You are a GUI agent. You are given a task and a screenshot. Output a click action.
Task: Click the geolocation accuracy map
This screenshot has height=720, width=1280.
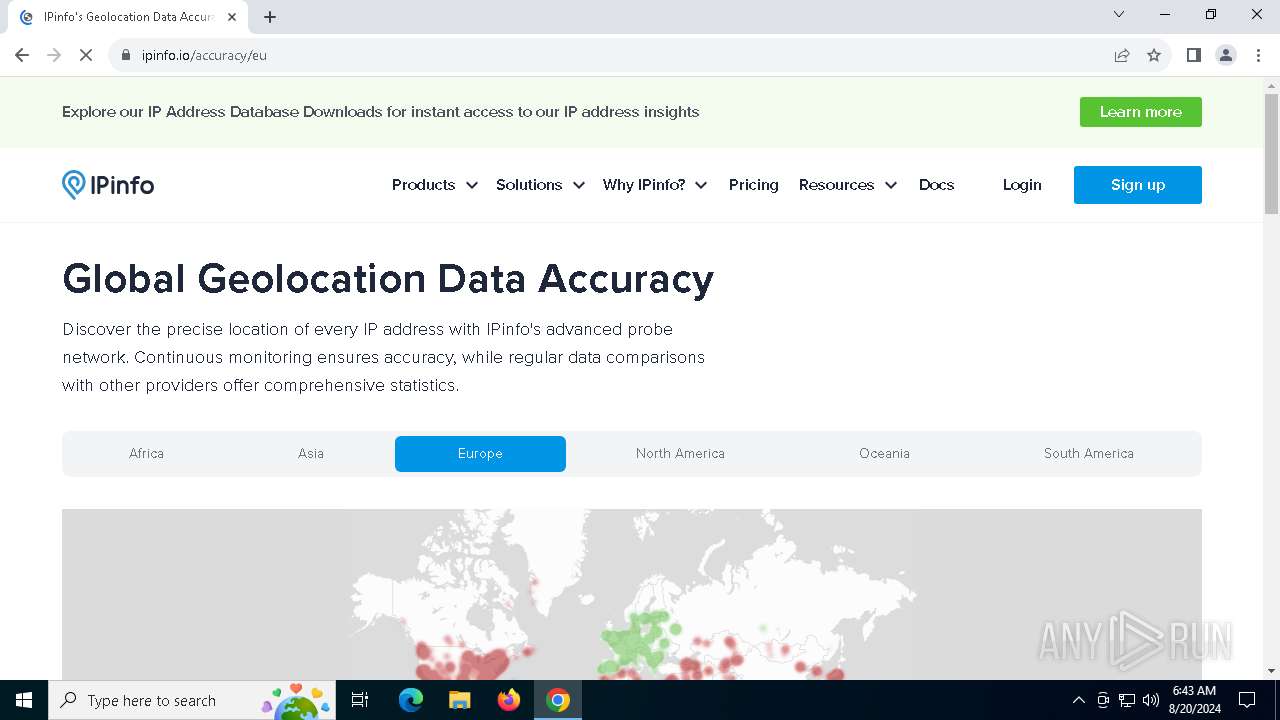(x=632, y=594)
